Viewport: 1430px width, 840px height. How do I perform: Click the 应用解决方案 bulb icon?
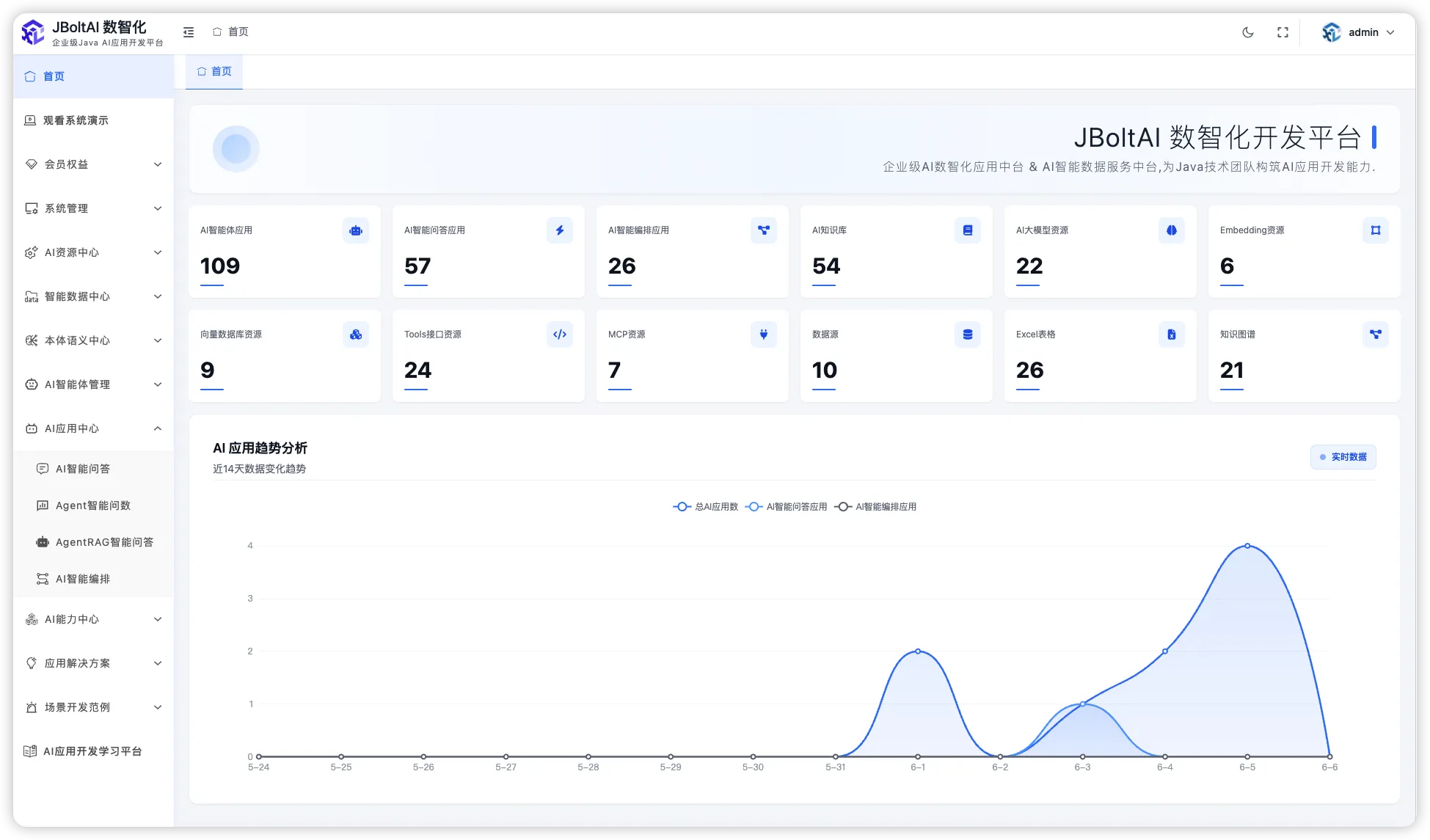point(32,663)
